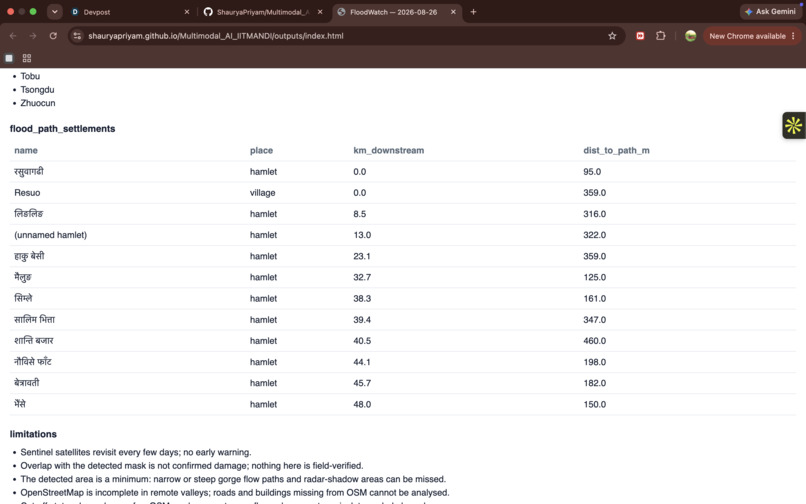Open site information icon in address bar

click(x=77, y=36)
